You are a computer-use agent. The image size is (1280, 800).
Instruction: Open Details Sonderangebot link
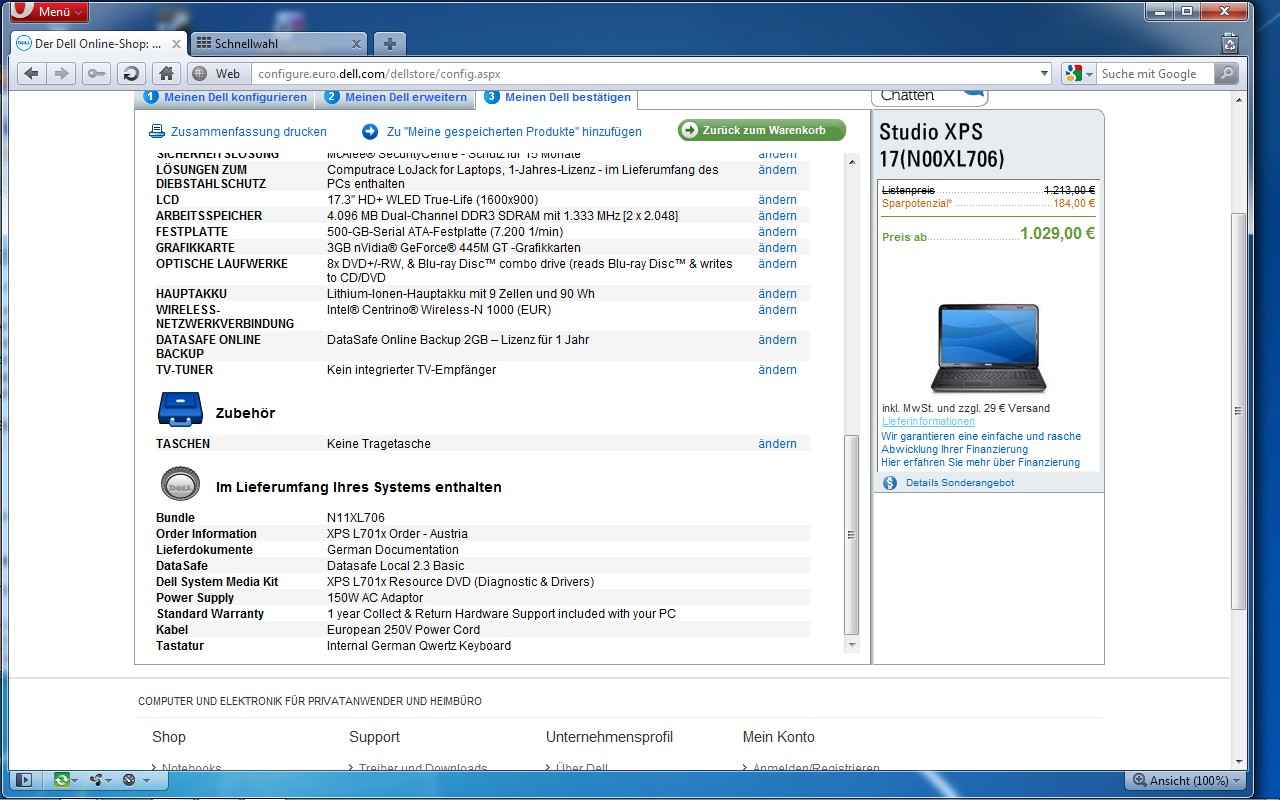960,483
